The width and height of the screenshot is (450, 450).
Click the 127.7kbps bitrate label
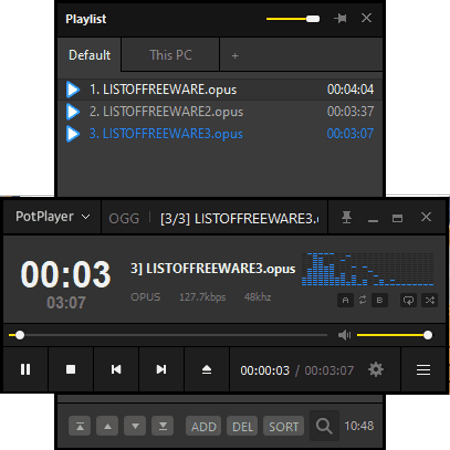202,297
